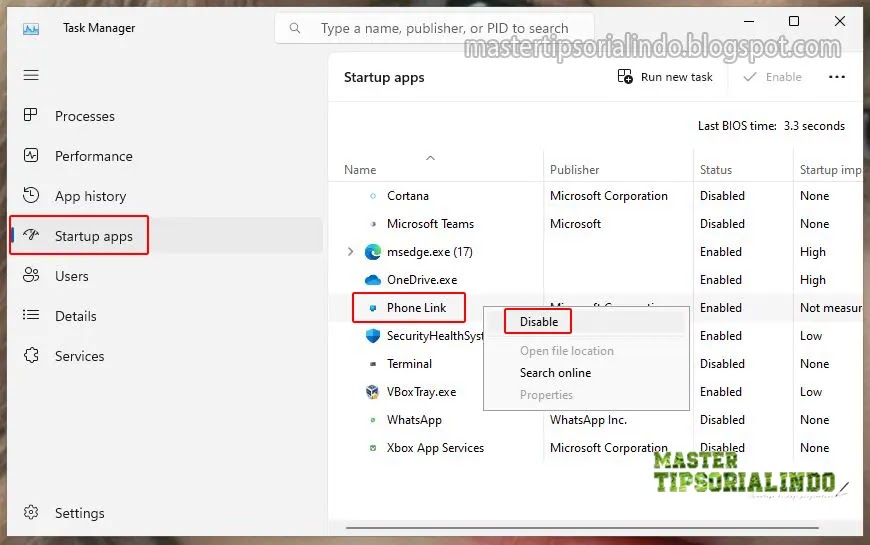Viewport: 870px width, 545px height.
Task: Click the Users people icon
Action: coord(31,275)
